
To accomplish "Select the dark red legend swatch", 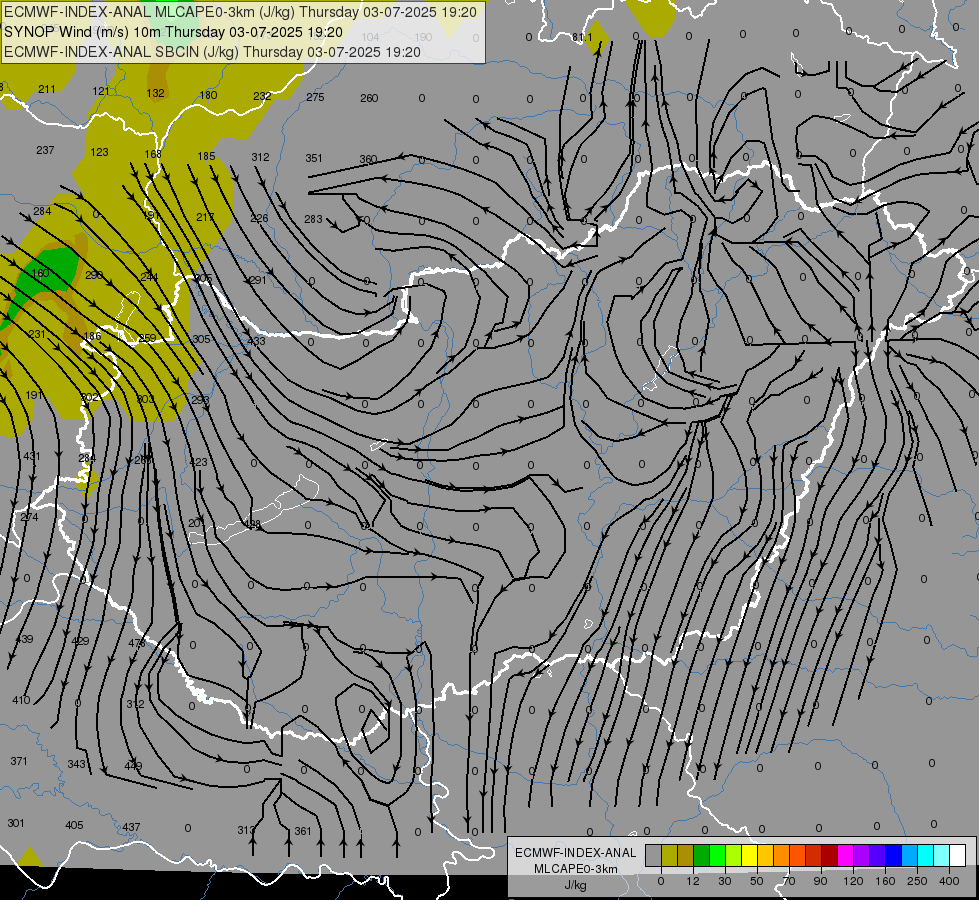I will click(x=829, y=856).
